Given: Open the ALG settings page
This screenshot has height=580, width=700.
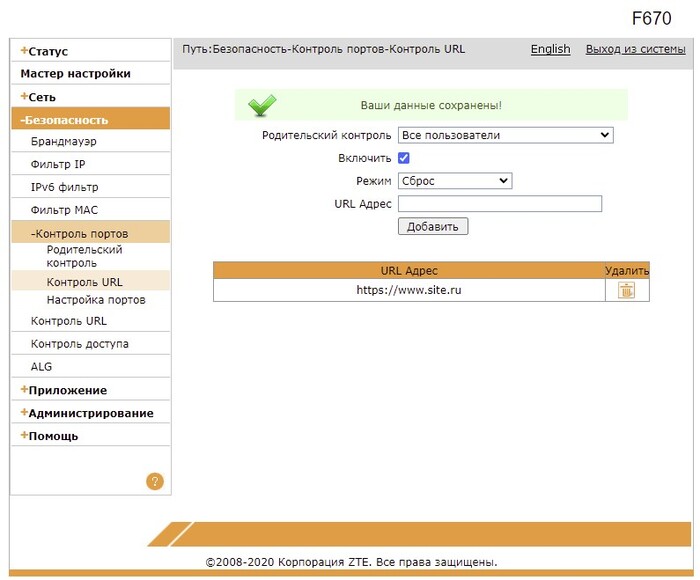Looking at the screenshot, I should click(41, 367).
